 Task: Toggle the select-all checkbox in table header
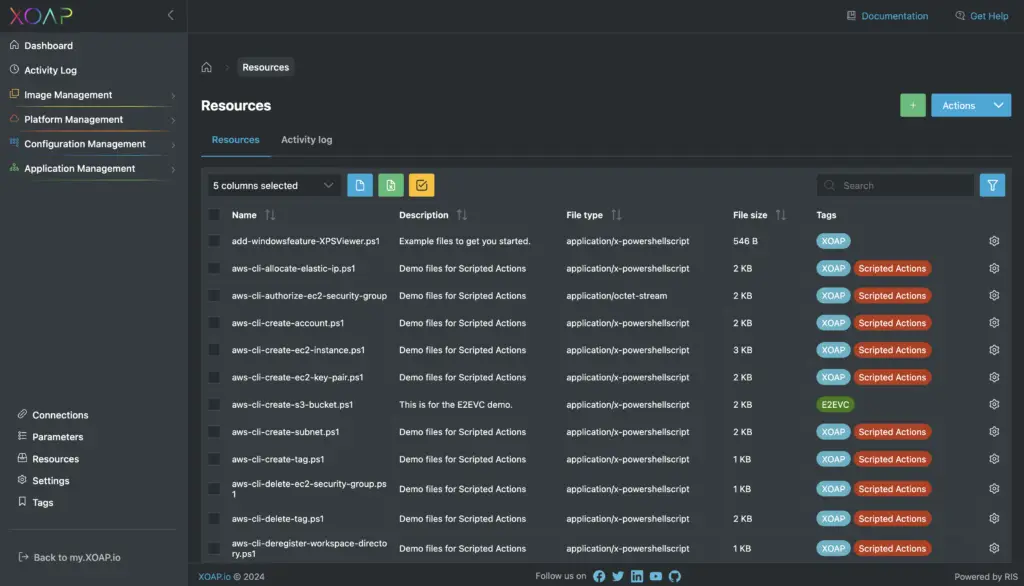click(x=214, y=215)
